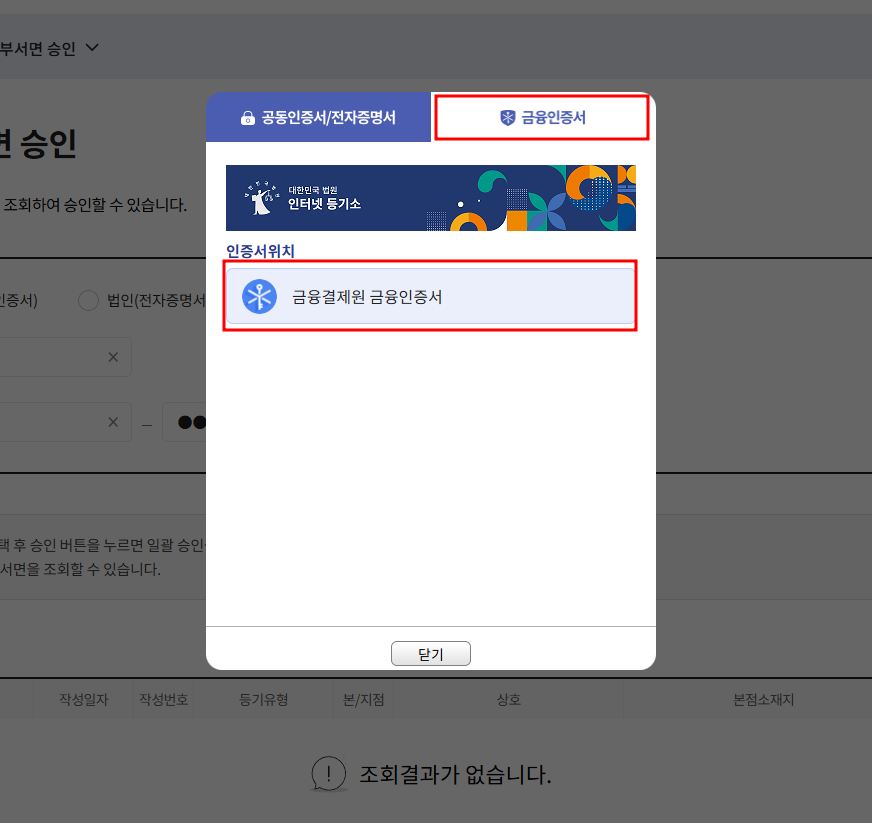872x823 pixels.
Task: Clear the lower input field with X
Action: (x=113, y=422)
